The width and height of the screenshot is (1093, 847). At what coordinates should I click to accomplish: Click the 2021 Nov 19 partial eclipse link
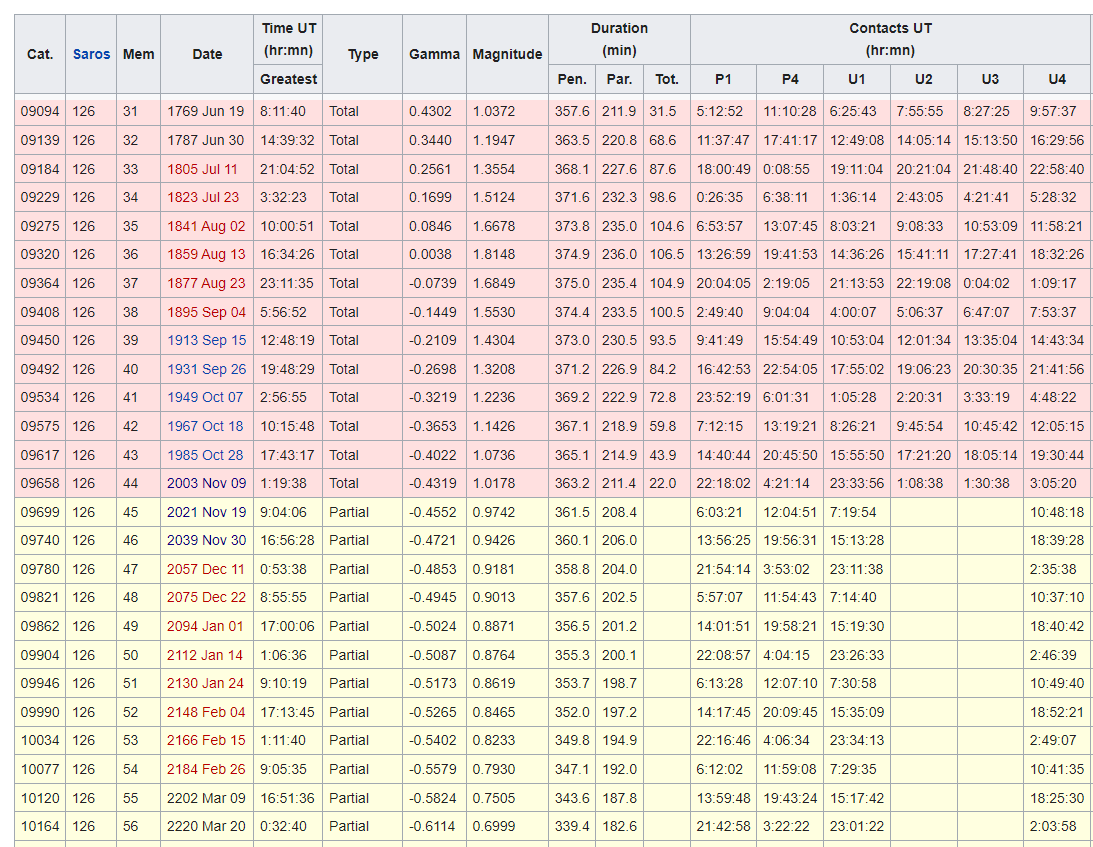pyautogui.click(x=205, y=512)
